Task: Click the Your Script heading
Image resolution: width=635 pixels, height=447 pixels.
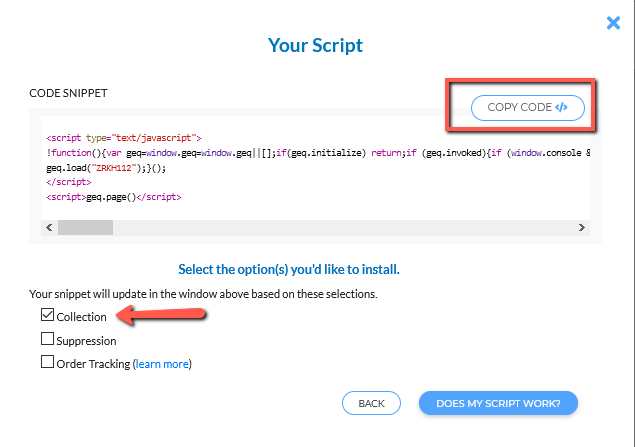Action: pos(315,45)
